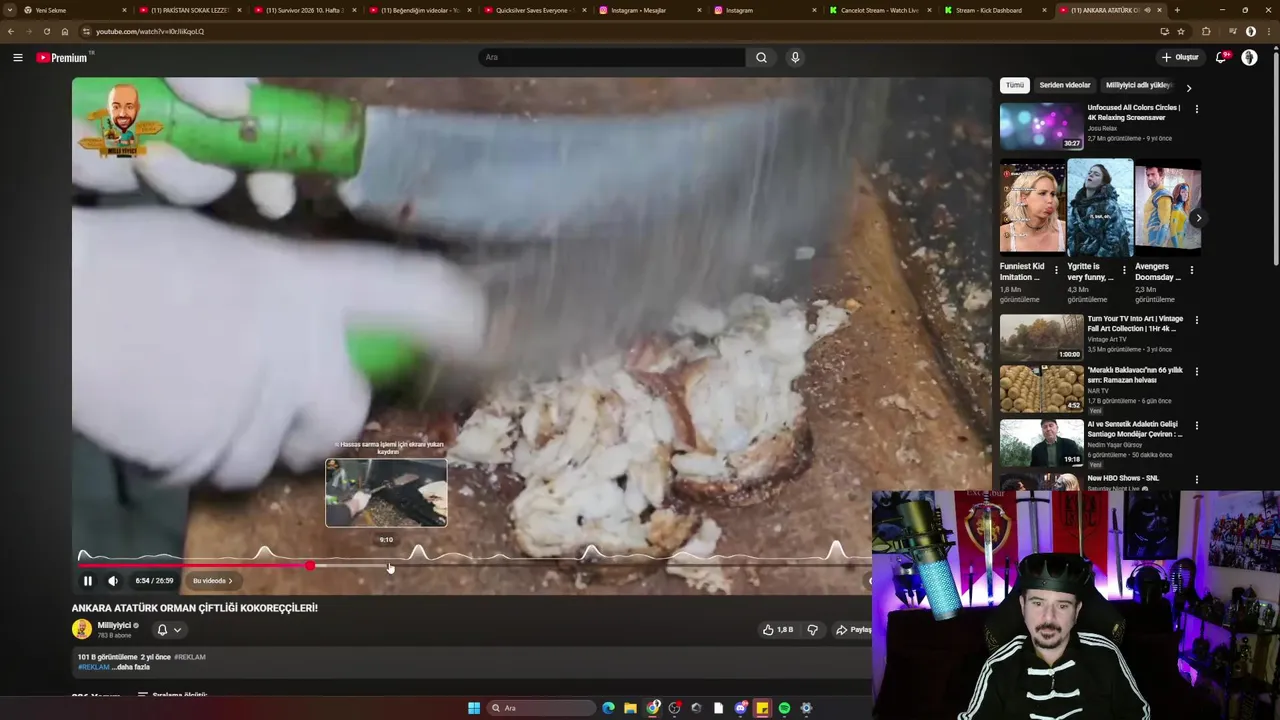Show more filter chips arrow
This screenshot has width=1280, height=720.
coord(1188,87)
